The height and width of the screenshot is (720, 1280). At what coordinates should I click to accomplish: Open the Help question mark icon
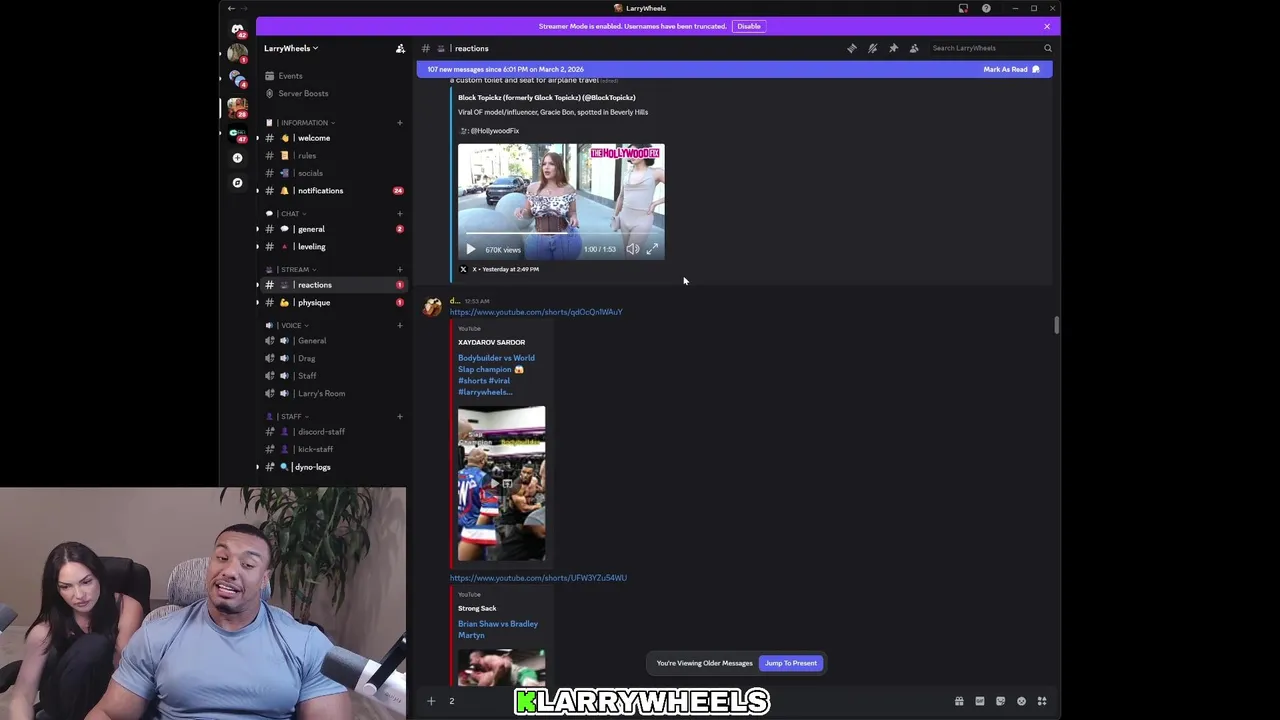click(986, 8)
